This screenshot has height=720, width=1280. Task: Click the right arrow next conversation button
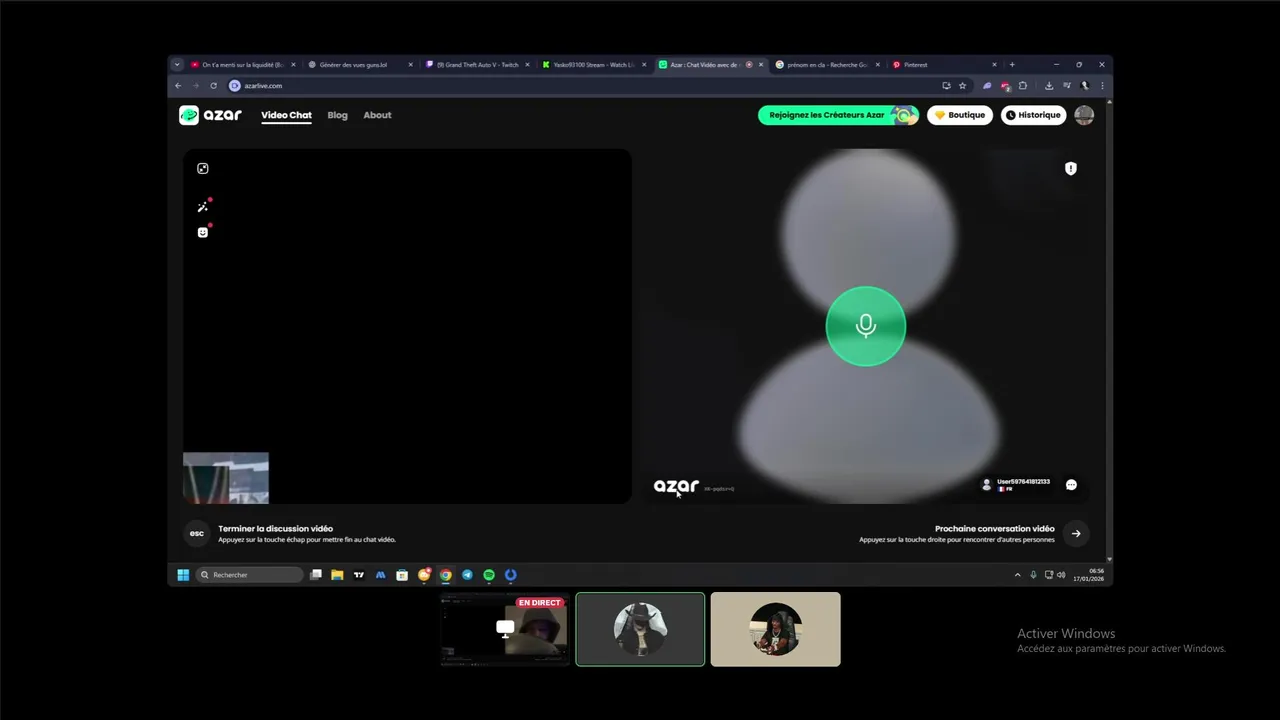coord(1076,533)
